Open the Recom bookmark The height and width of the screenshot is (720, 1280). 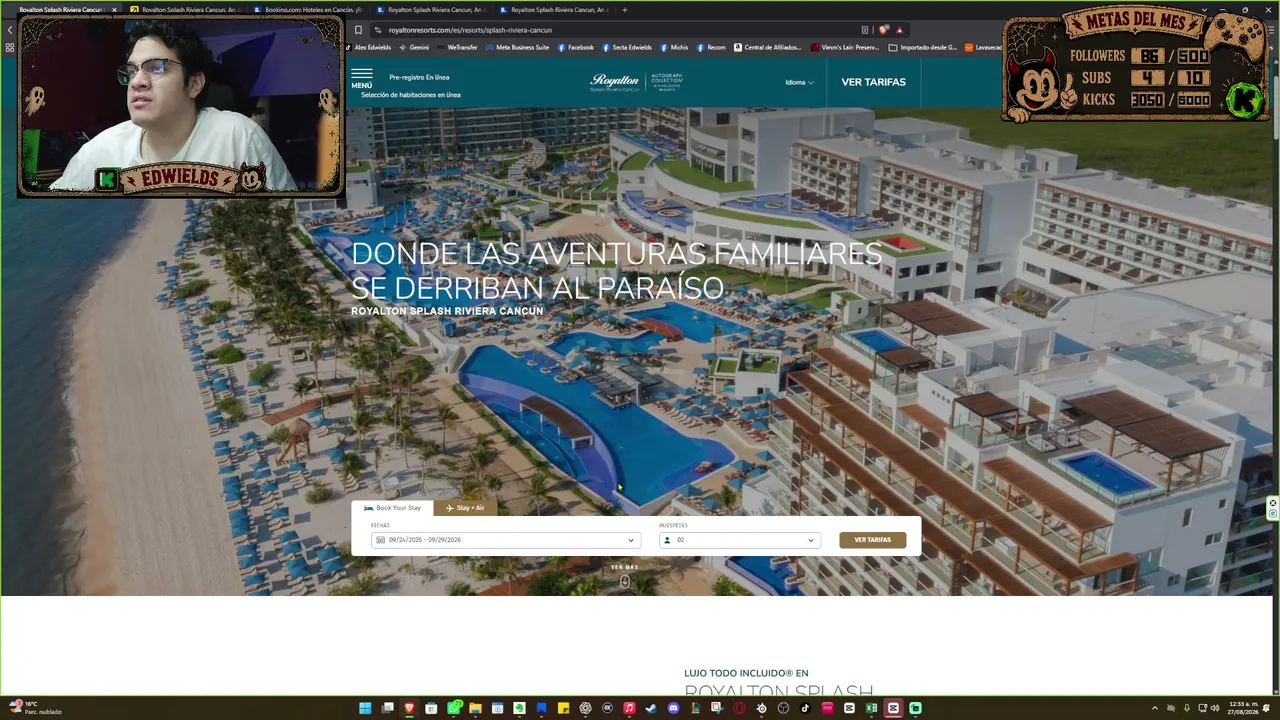711,47
